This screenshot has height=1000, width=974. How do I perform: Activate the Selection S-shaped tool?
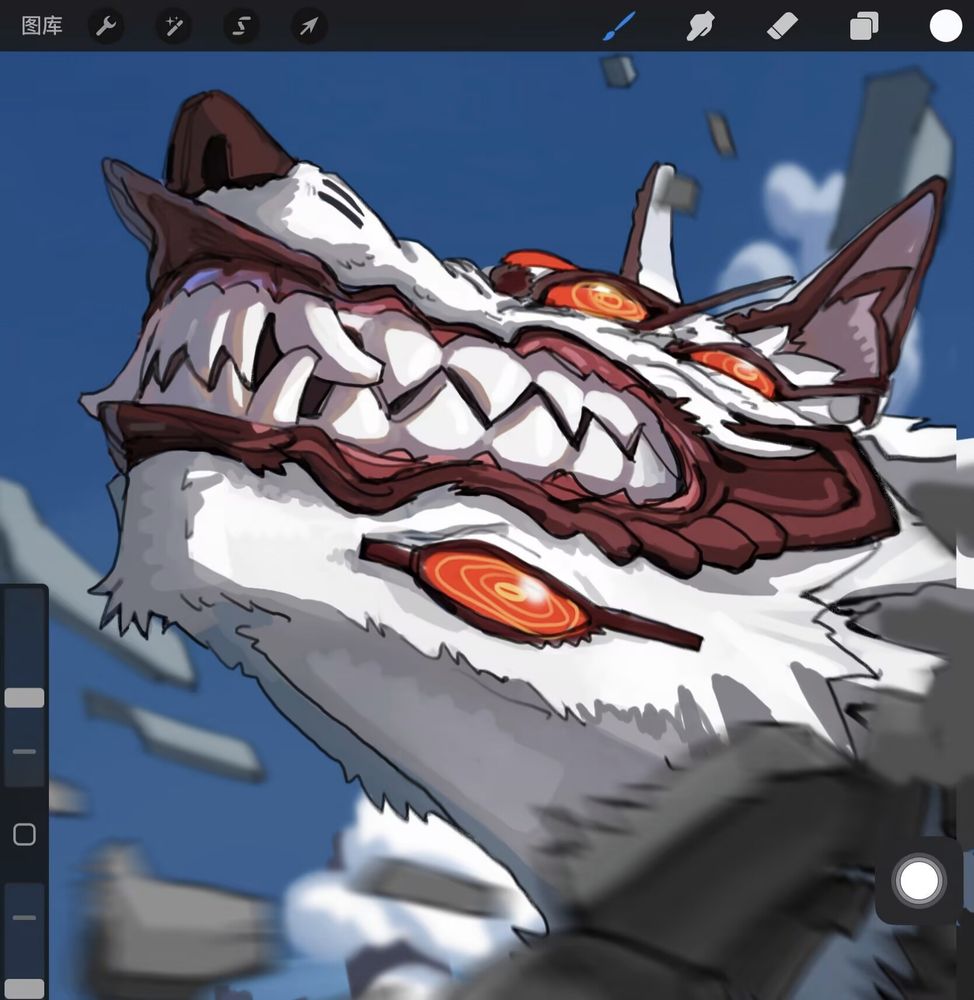[x=241, y=26]
